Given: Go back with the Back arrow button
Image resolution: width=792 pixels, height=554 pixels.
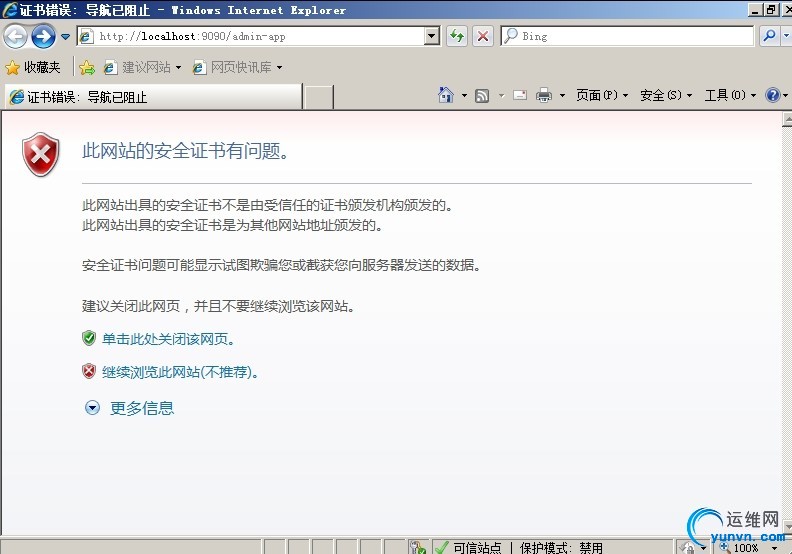Looking at the screenshot, I should tap(15, 36).
